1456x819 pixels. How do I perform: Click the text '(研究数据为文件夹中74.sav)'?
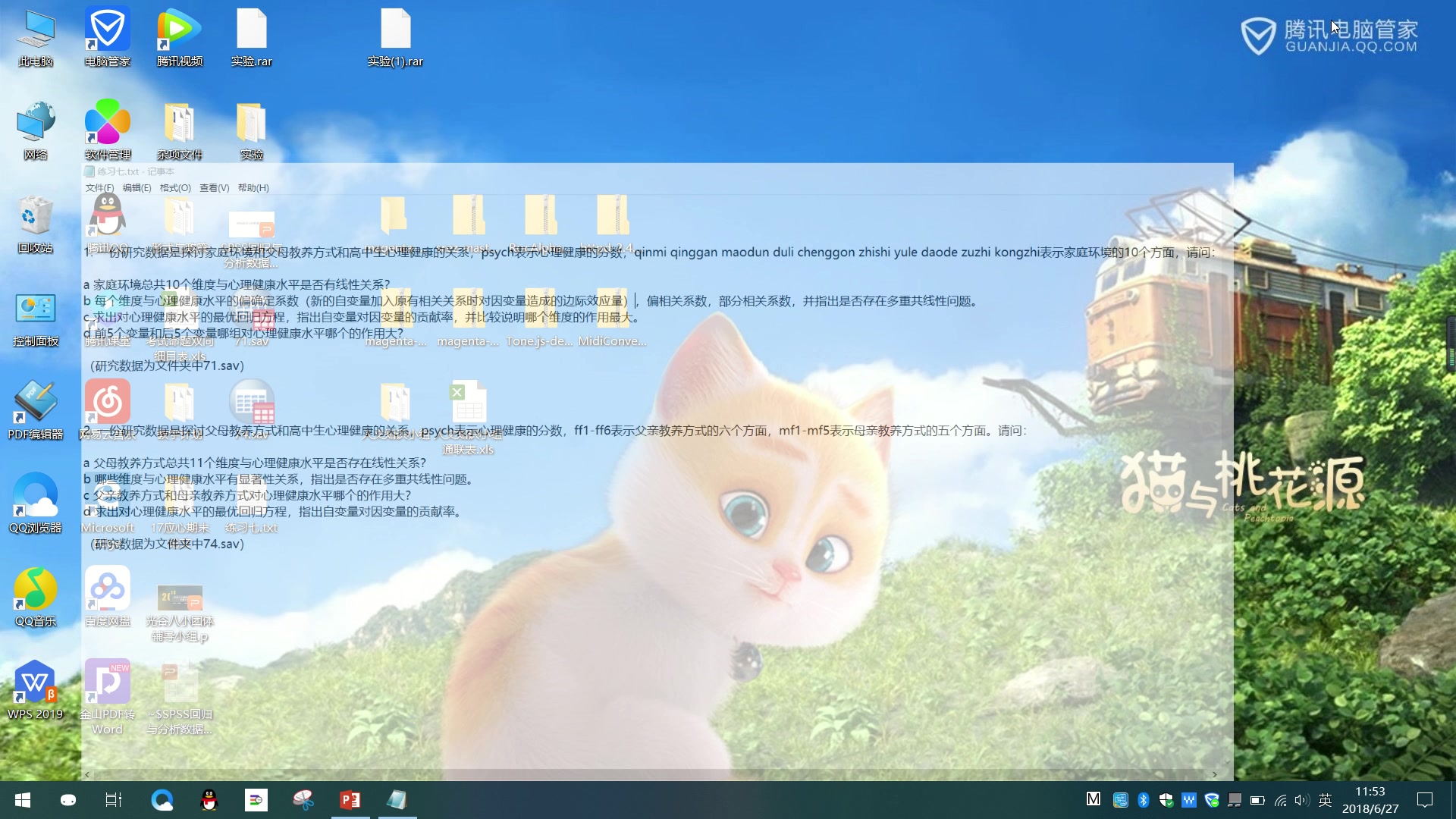pos(167,544)
